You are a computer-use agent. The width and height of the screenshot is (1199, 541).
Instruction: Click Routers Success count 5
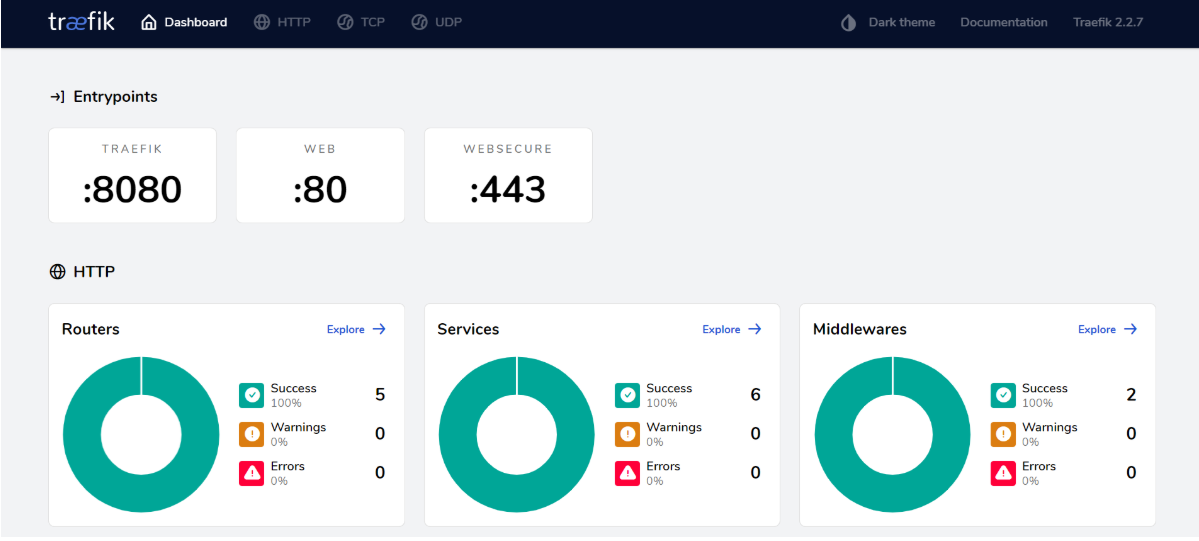(x=380, y=395)
